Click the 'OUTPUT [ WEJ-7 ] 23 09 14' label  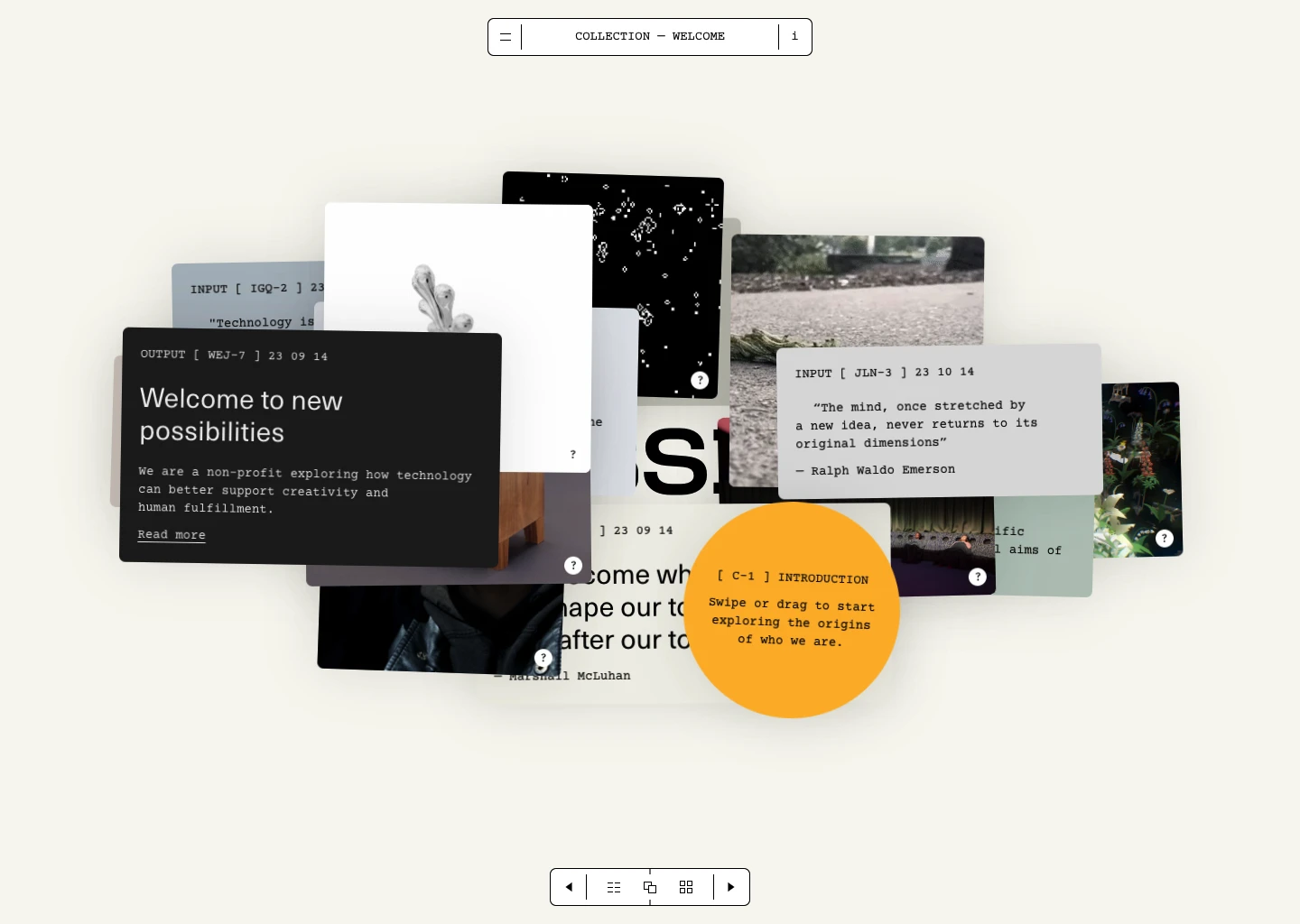[234, 356]
